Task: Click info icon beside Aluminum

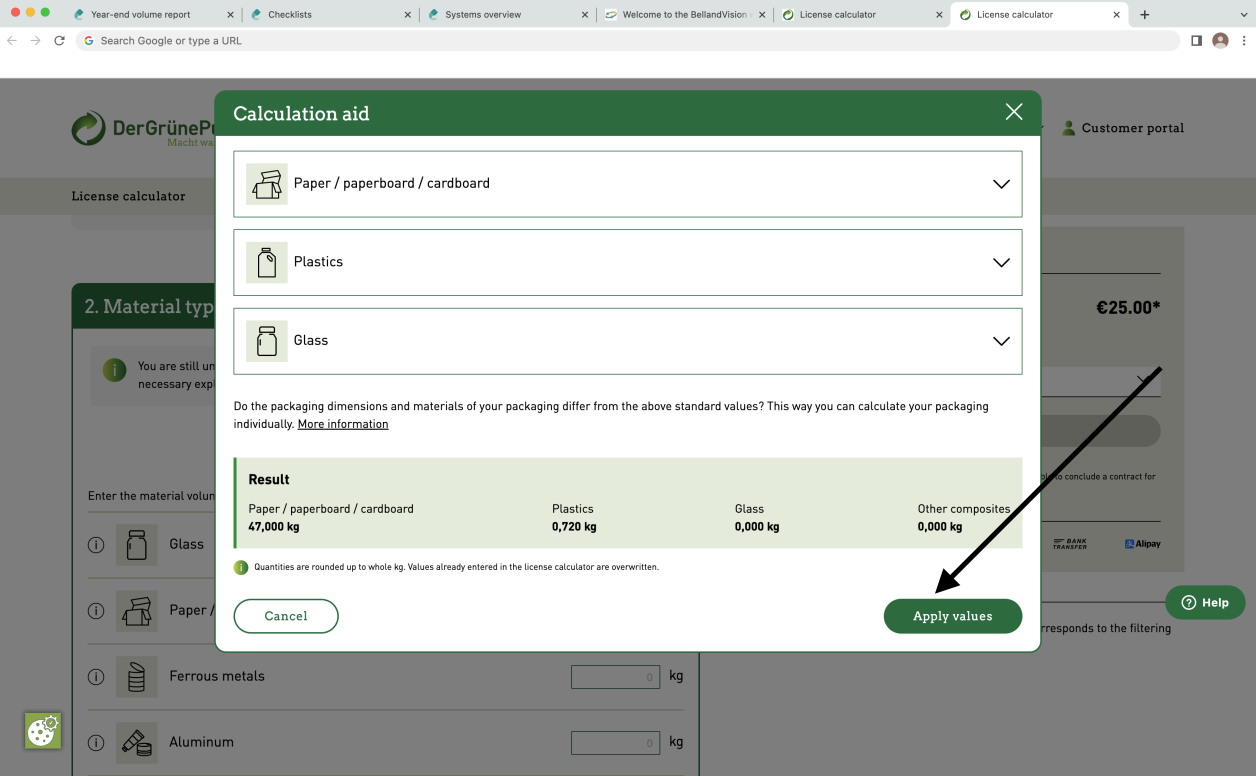Action: (96, 743)
